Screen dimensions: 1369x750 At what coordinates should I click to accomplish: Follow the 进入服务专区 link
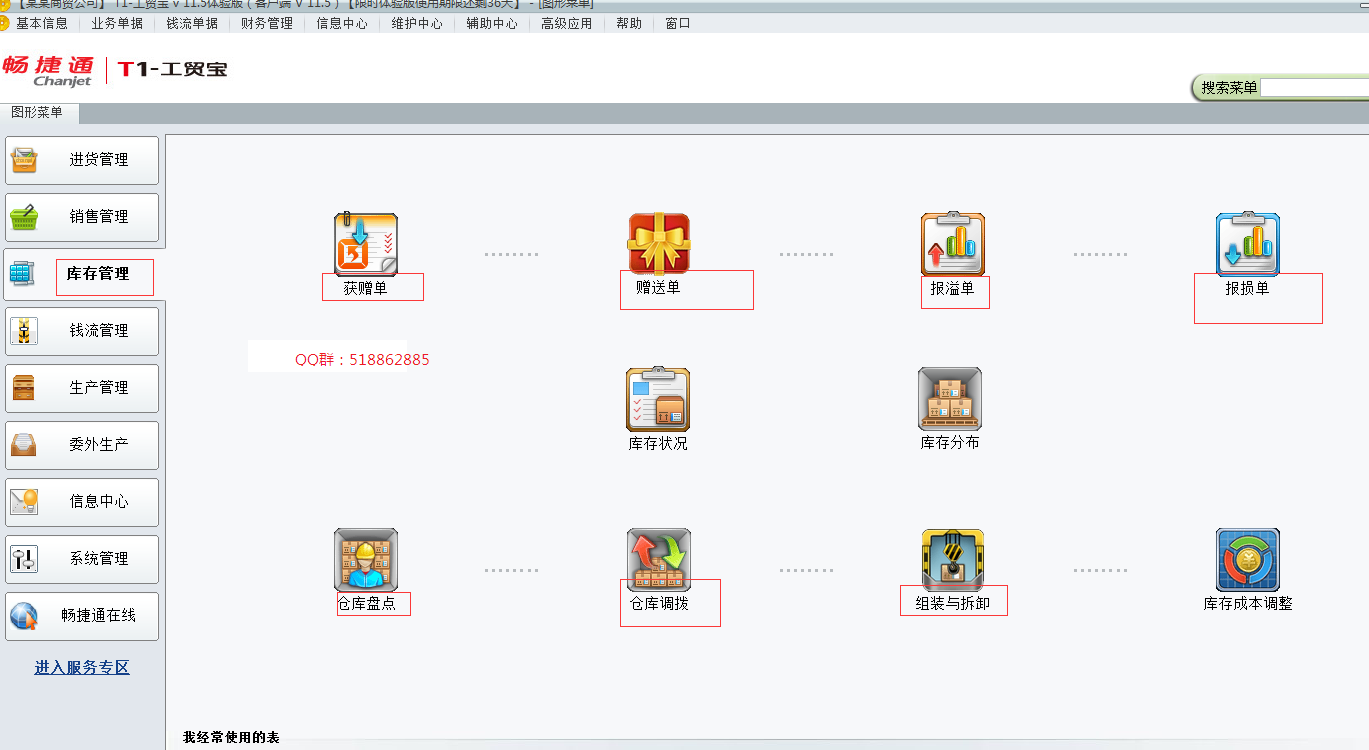82,668
